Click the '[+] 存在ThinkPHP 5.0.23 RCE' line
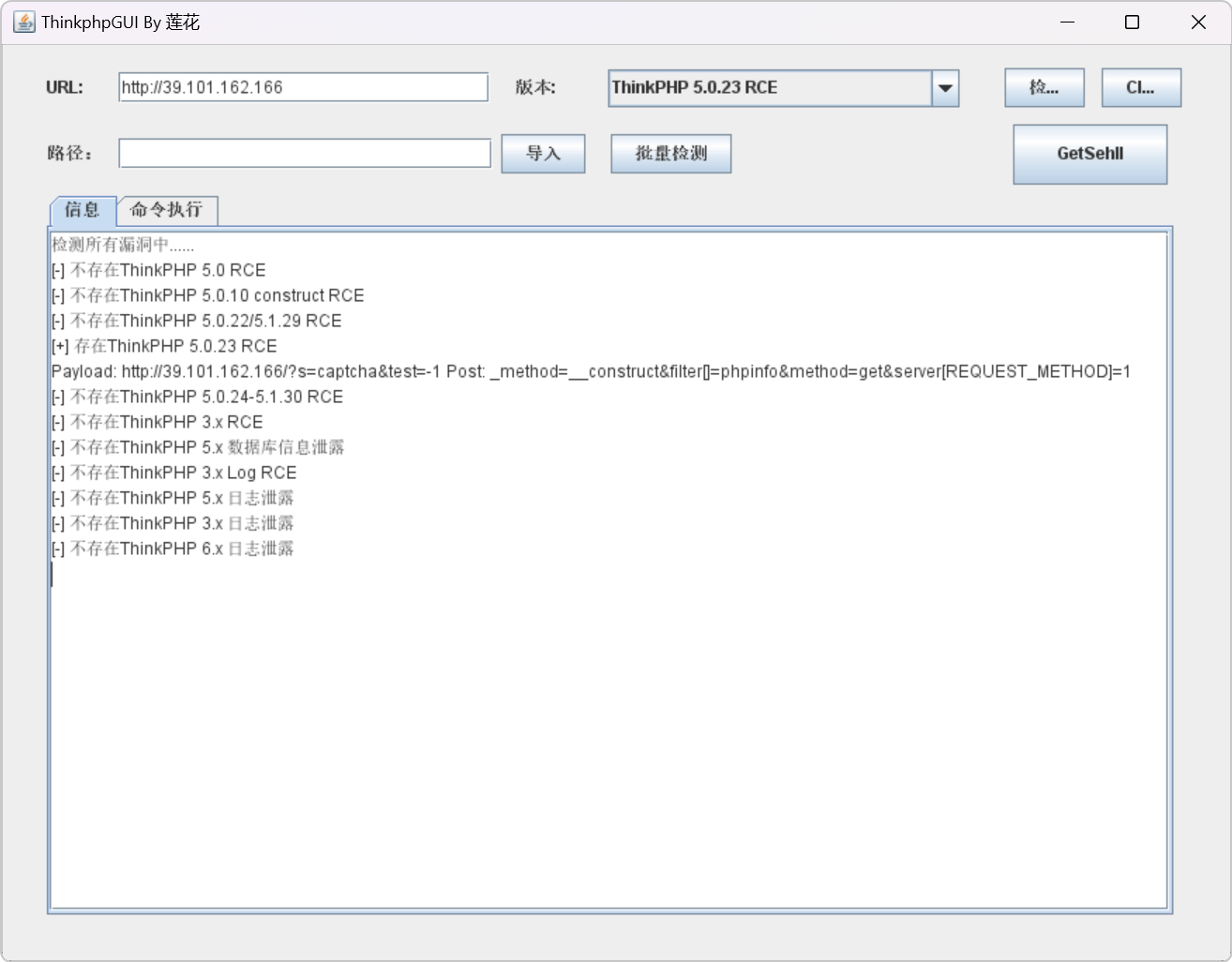The height and width of the screenshot is (962, 1232). tap(164, 346)
